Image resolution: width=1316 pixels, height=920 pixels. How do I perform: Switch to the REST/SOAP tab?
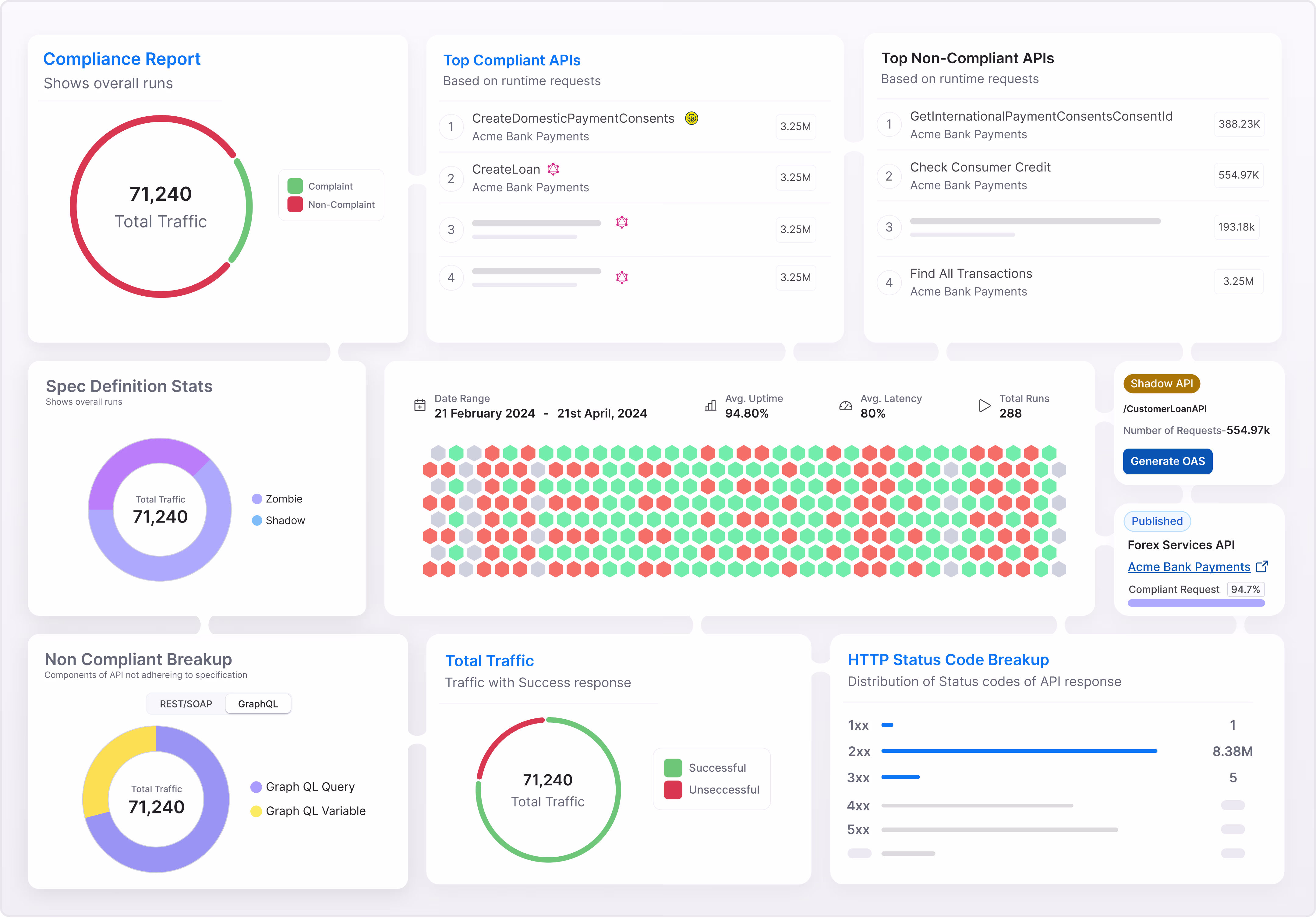click(x=186, y=703)
